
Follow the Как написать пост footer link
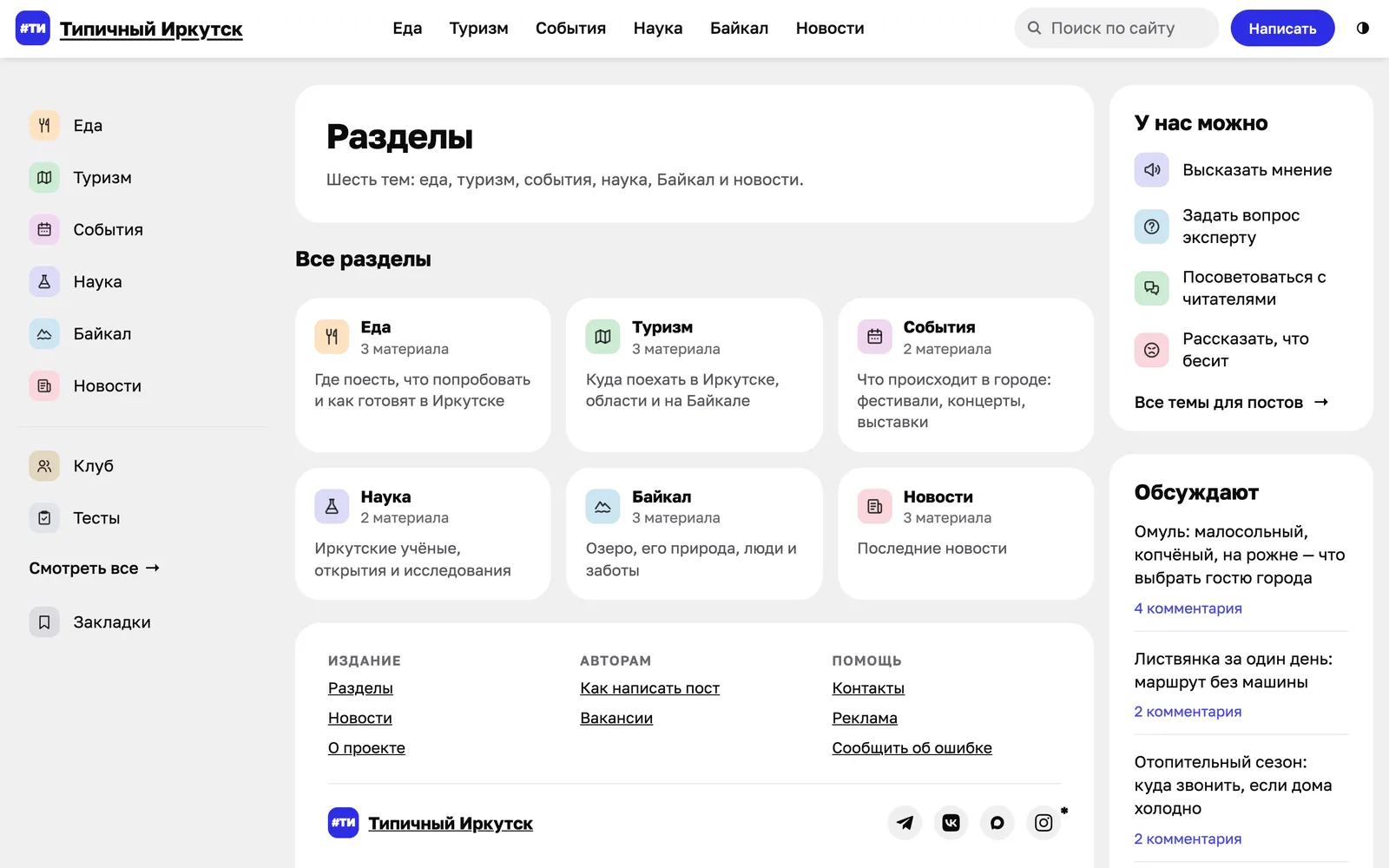(x=649, y=687)
